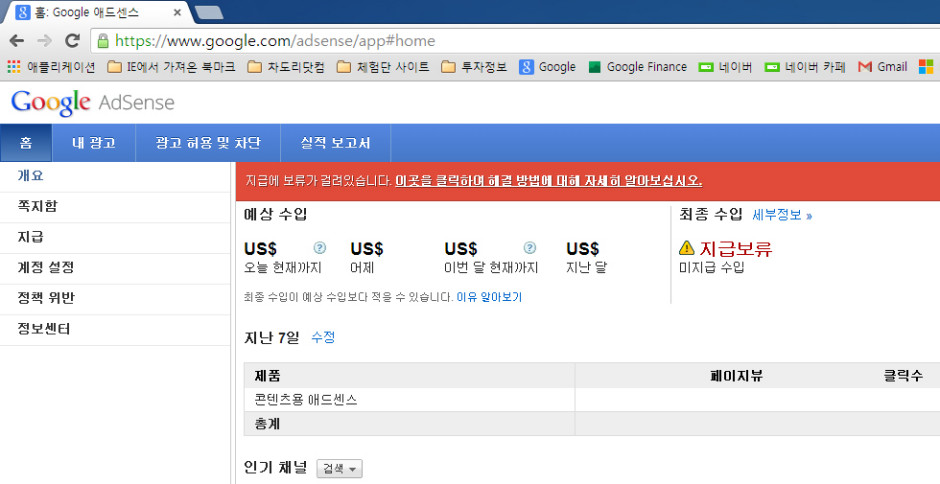Viewport: 940px width, 484px height.
Task: Open '정책 위반' in the left sidebar
Action: [115, 299]
